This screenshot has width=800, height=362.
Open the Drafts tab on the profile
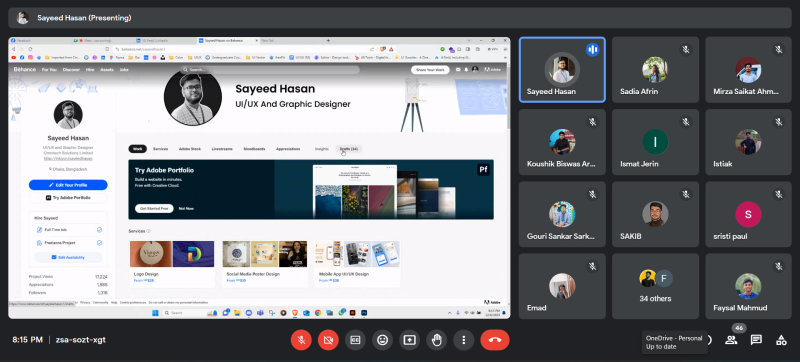tap(349, 149)
